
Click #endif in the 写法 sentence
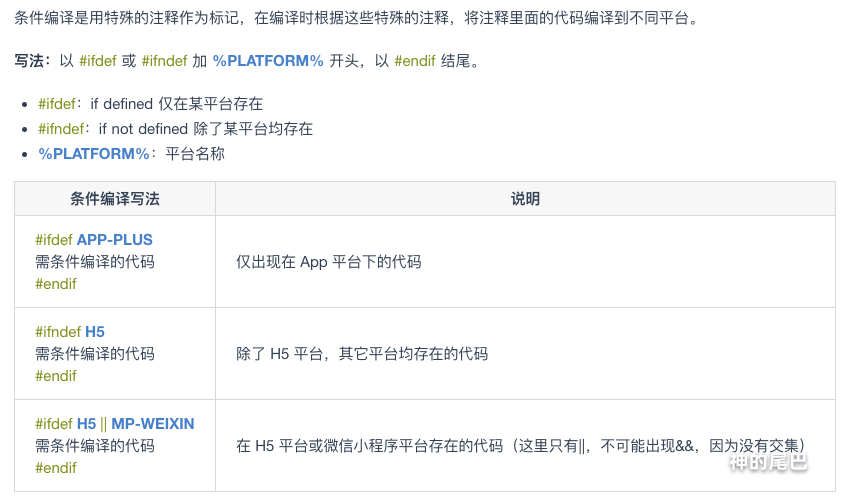click(415, 61)
